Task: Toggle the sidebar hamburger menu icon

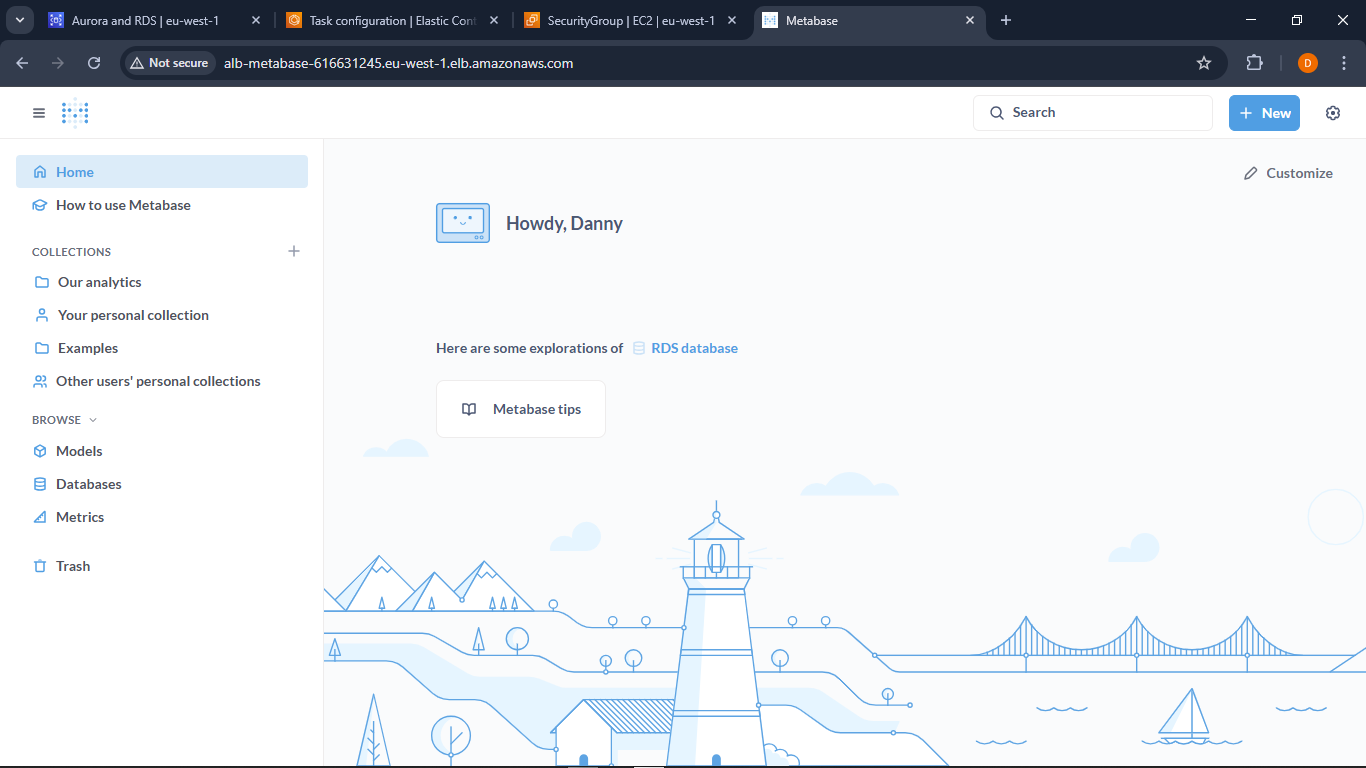Action: [x=39, y=113]
